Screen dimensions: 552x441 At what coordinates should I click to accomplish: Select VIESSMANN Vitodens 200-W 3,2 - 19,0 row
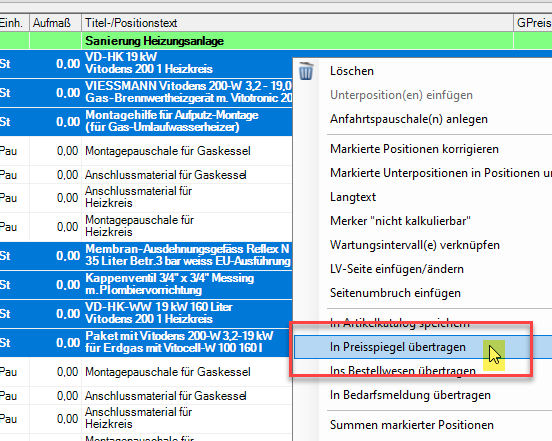pyautogui.click(x=146, y=92)
